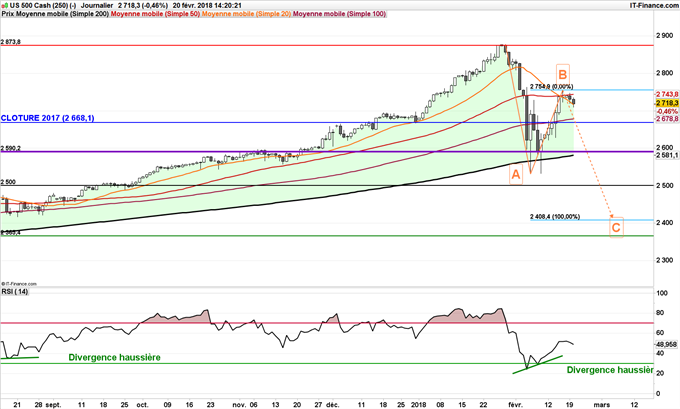Click the RSI axis 80 tick
Image resolution: width=680 pixels, height=409 pixels.
pyautogui.click(x=660, y=313)
